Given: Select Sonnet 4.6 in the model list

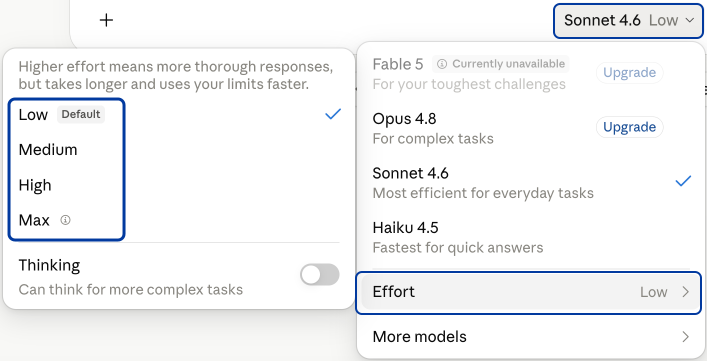Looking at the screenshot, I should click(x=528, y=183).
